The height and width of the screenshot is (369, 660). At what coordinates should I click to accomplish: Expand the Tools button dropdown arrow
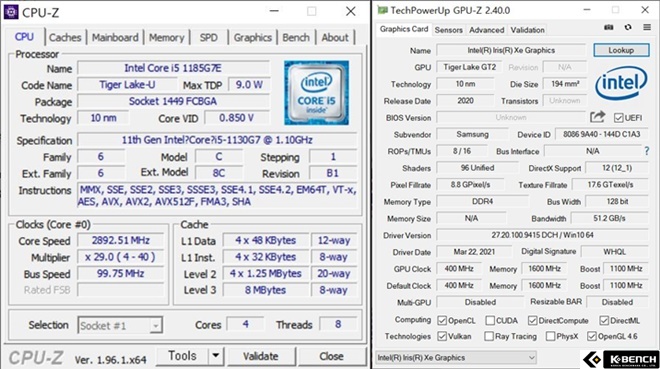click(216, 356)
